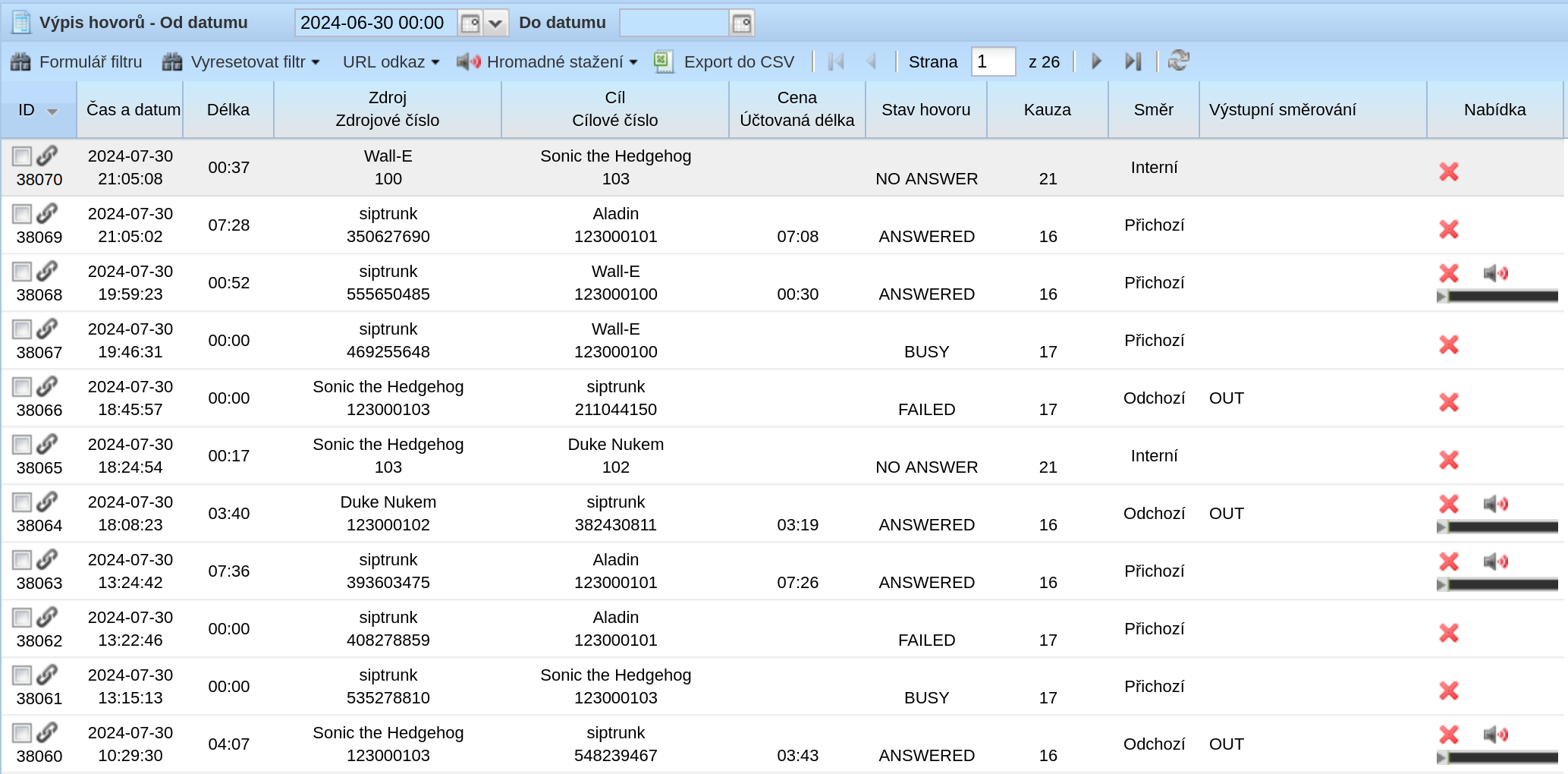Download recording speaker icon for call 38060
Image resolution: width=1568 pixels, height=774 pixels.
pyautogui.click(x=1496, y=735)
